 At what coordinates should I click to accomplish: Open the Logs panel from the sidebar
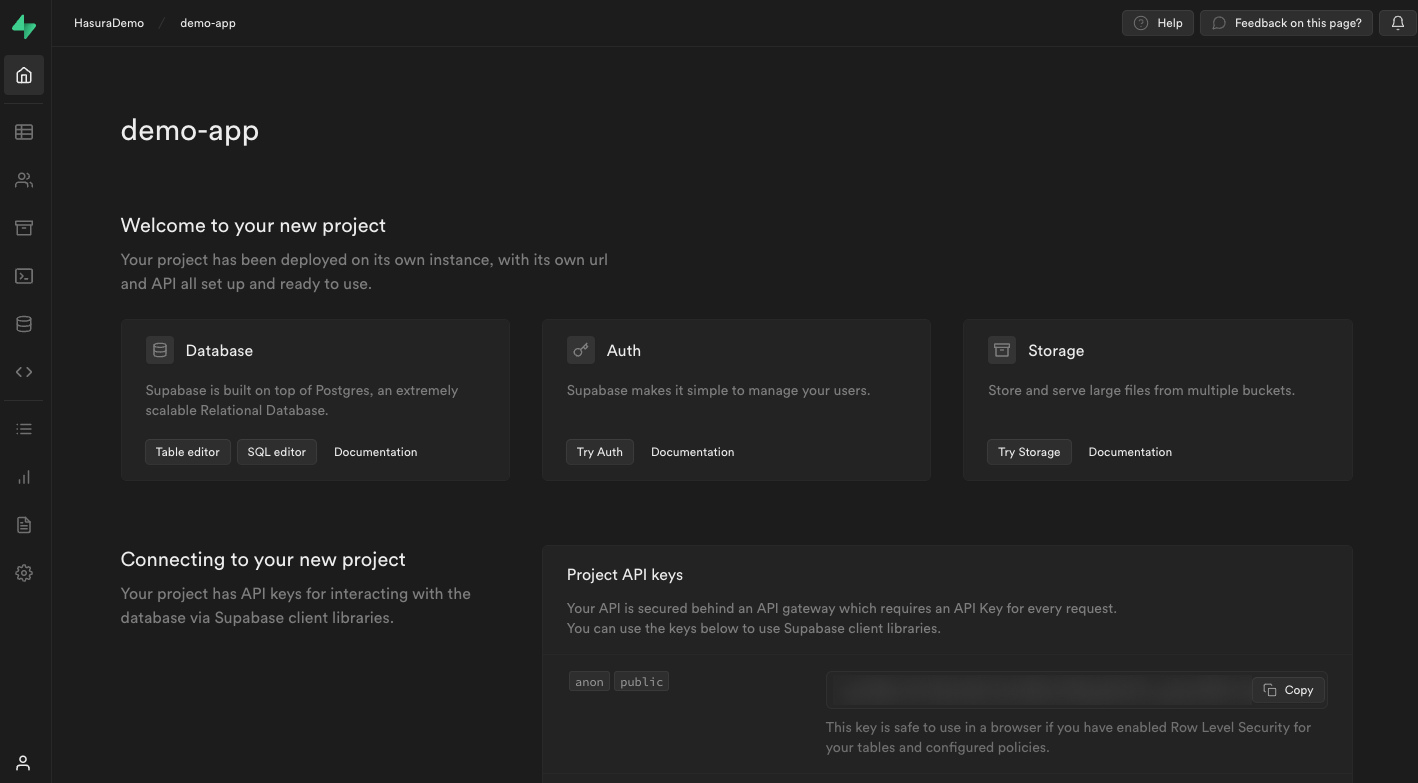point(23,428)
